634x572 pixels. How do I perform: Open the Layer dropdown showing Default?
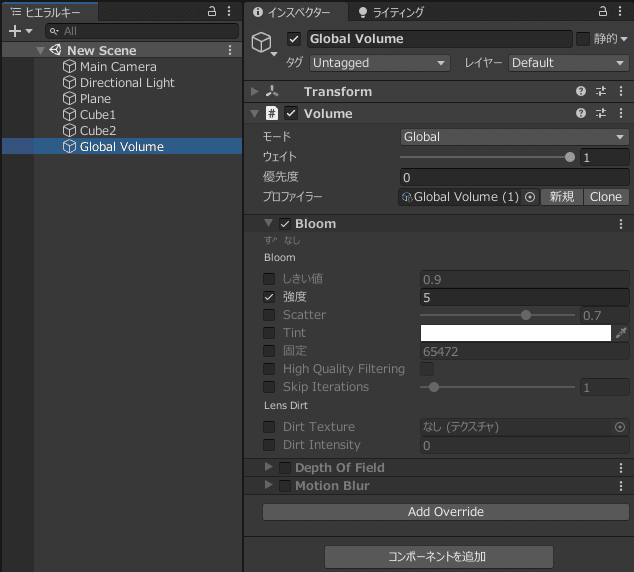pos(568,63)
